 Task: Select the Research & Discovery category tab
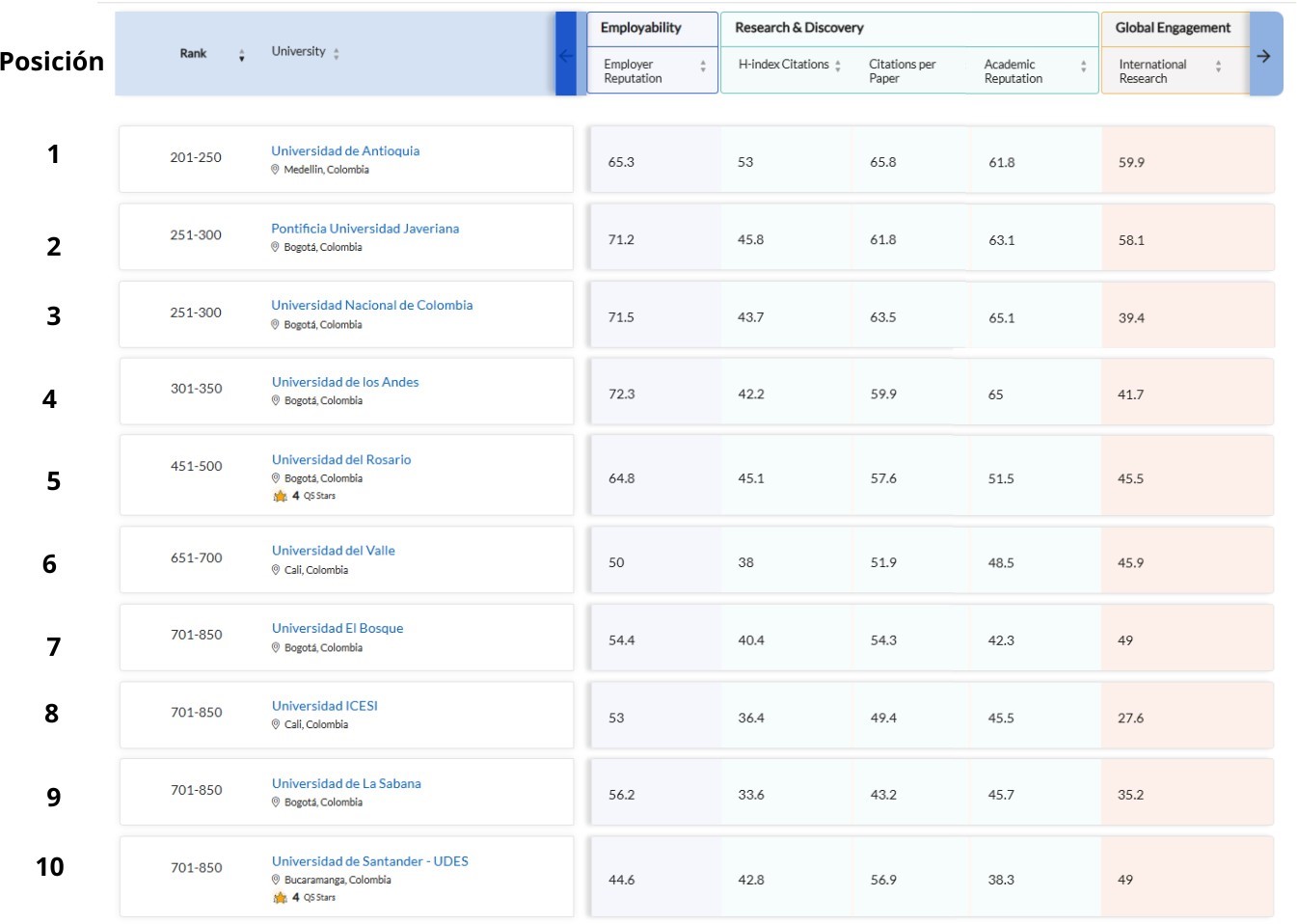pyautogui.click(x=799, y=28)
